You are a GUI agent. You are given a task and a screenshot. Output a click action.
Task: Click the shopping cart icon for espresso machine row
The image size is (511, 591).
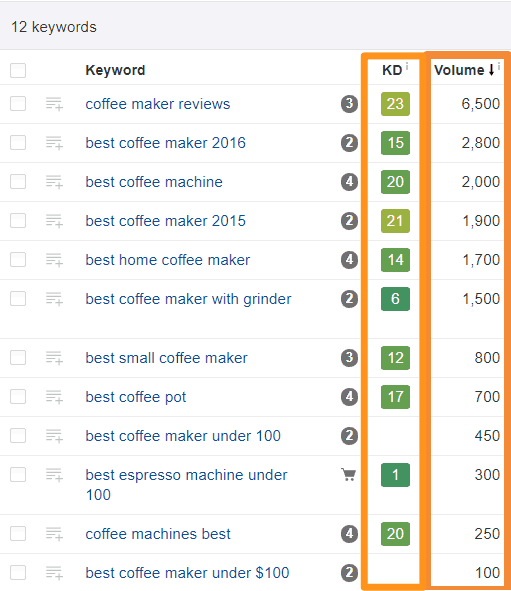pos(349,475)
